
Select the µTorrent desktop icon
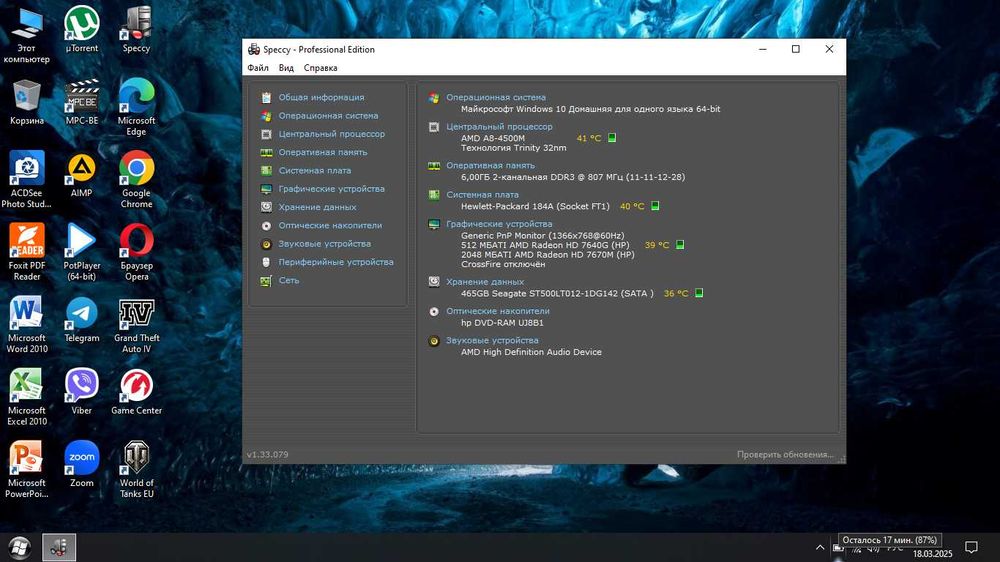pyautogui.click(x=82, y=29)
